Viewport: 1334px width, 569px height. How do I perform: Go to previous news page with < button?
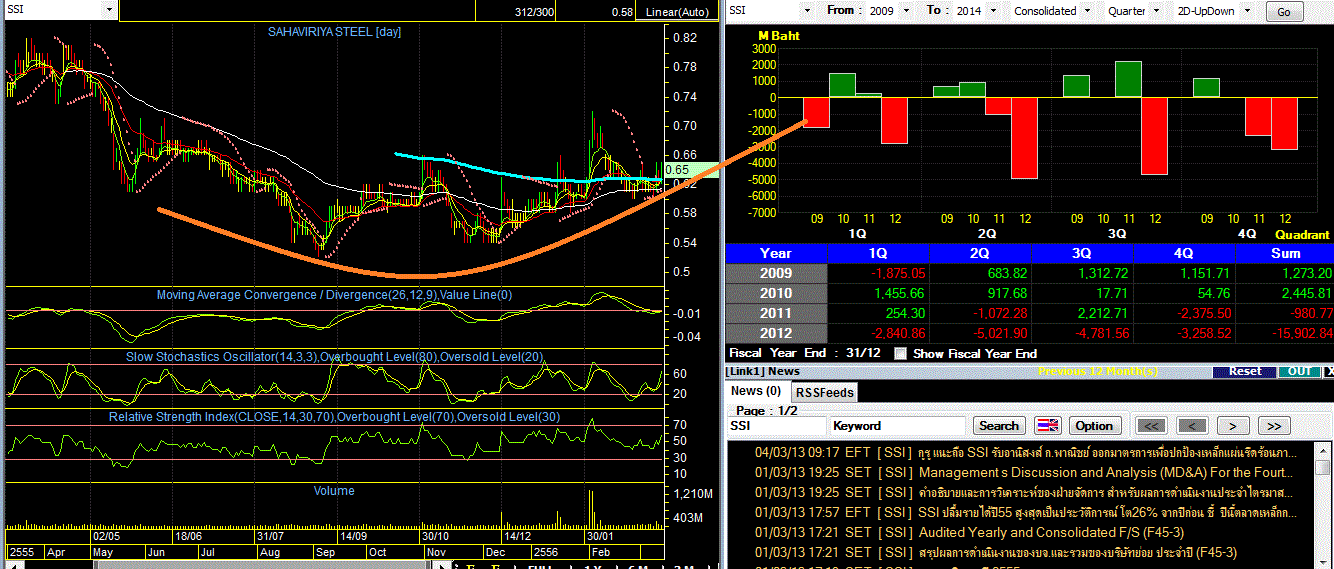(1191, 425)
